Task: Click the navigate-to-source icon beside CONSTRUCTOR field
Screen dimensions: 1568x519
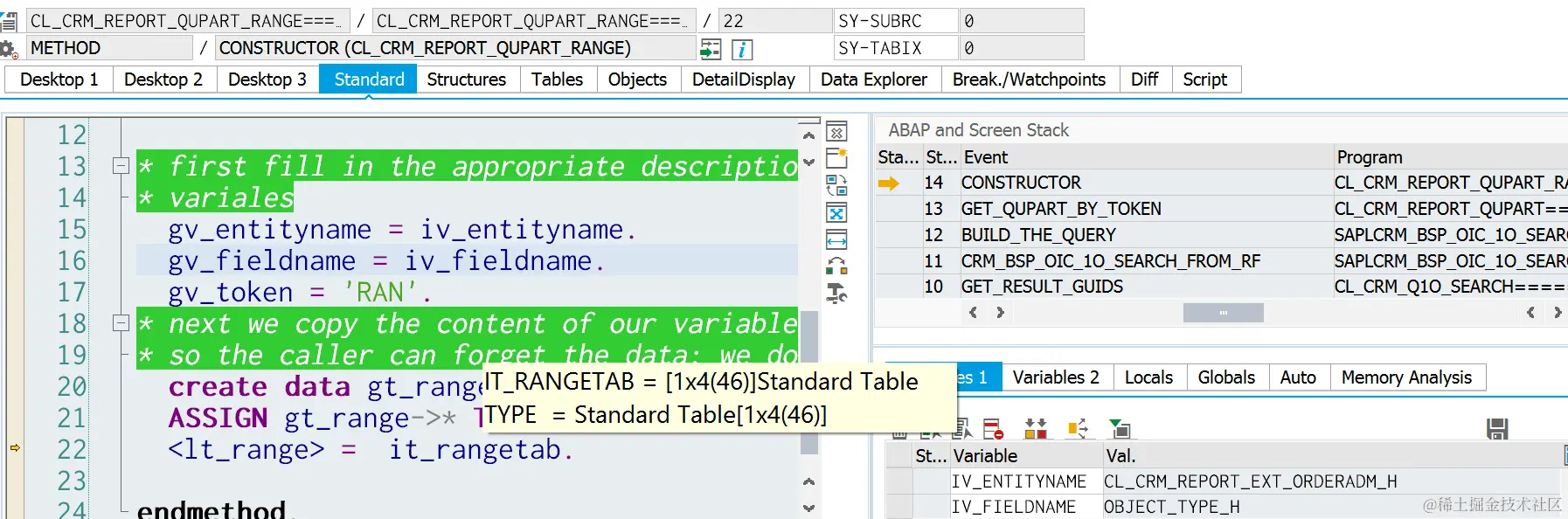Action: [711, 49]
